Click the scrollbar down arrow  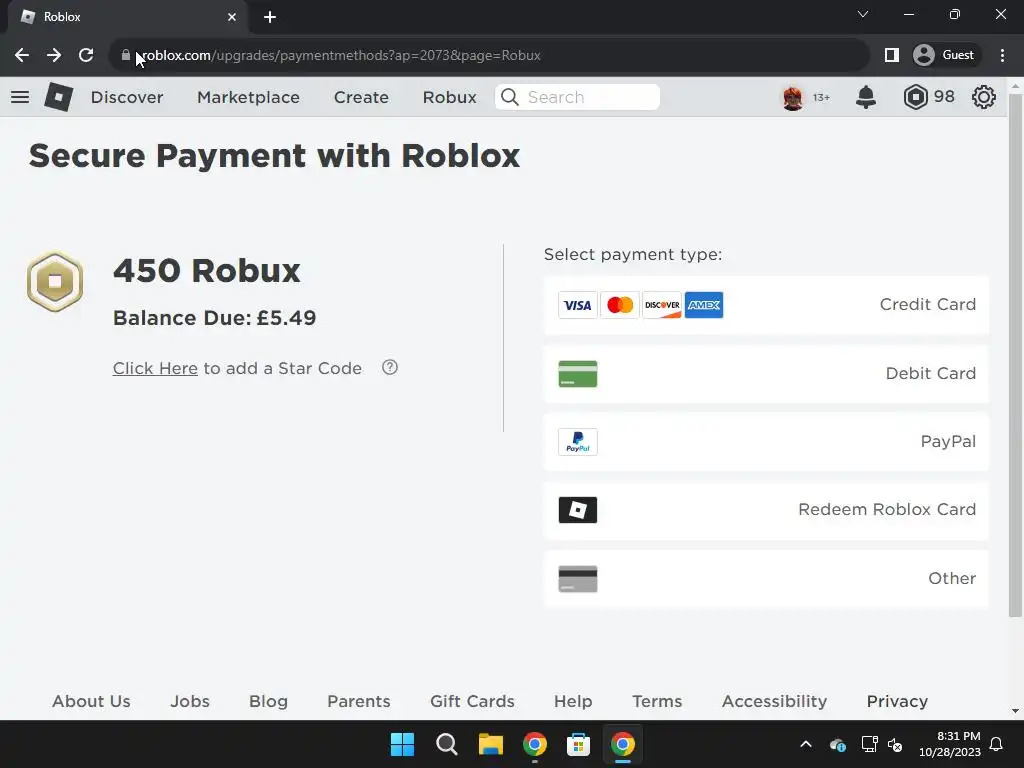coord(1016,711)
